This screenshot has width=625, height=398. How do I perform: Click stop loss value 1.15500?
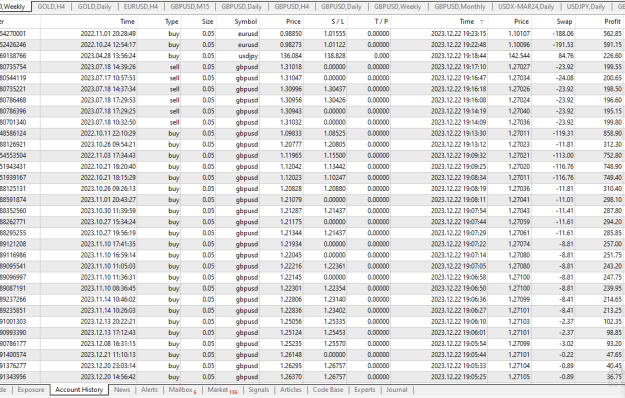coord(334,156)
